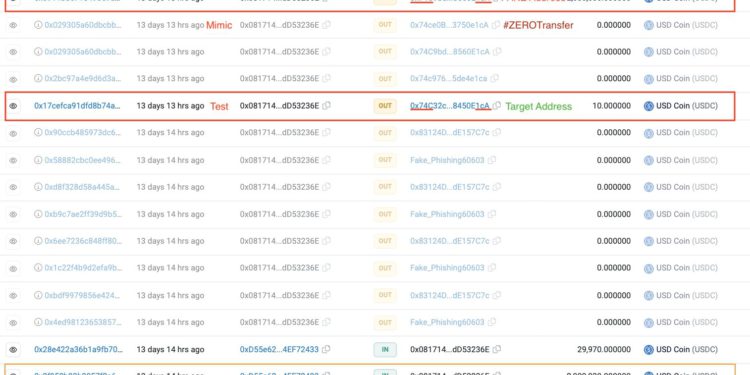Click the info icon in the 0x74ce0B...3750e1cA row
The height and width of the screenshot is (375, 750).
coord(38,25)
